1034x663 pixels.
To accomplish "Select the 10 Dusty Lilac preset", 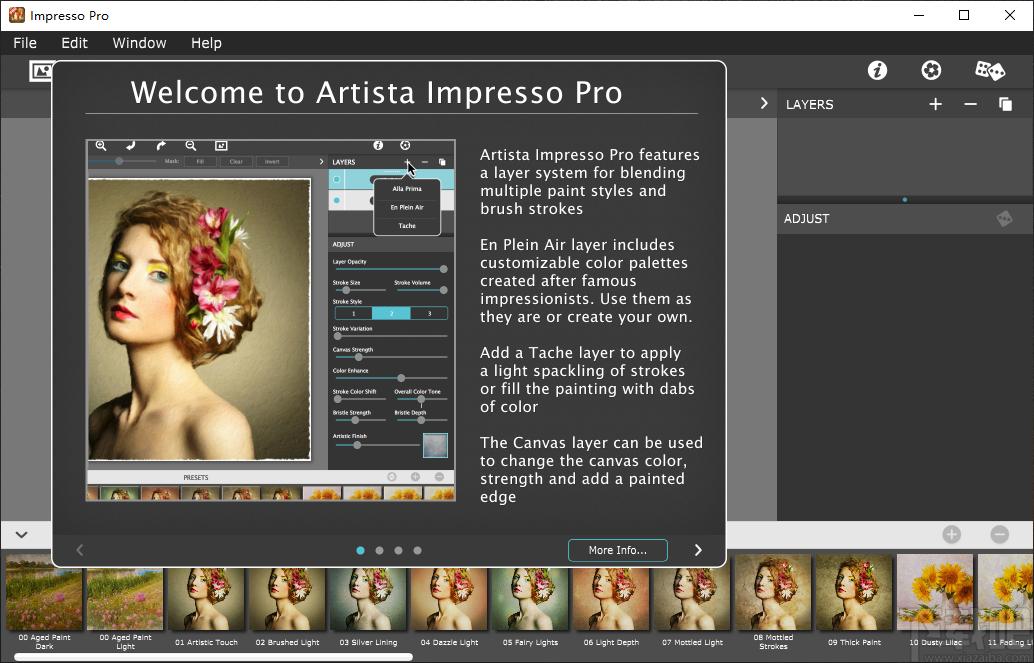I will point(936,600).
